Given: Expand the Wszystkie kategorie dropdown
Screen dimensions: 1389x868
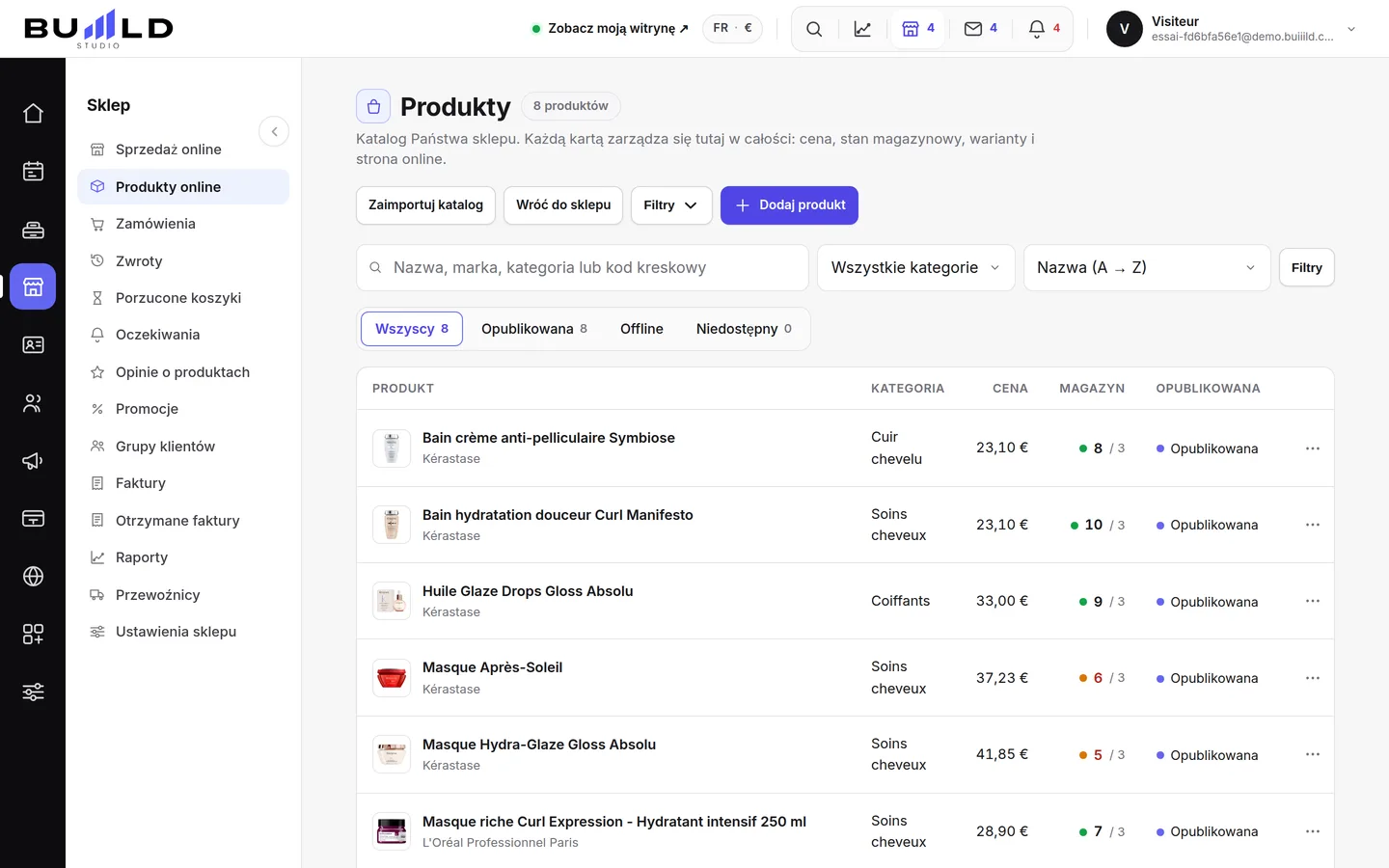Looking at the screenshot, I should tap(915, 268).
